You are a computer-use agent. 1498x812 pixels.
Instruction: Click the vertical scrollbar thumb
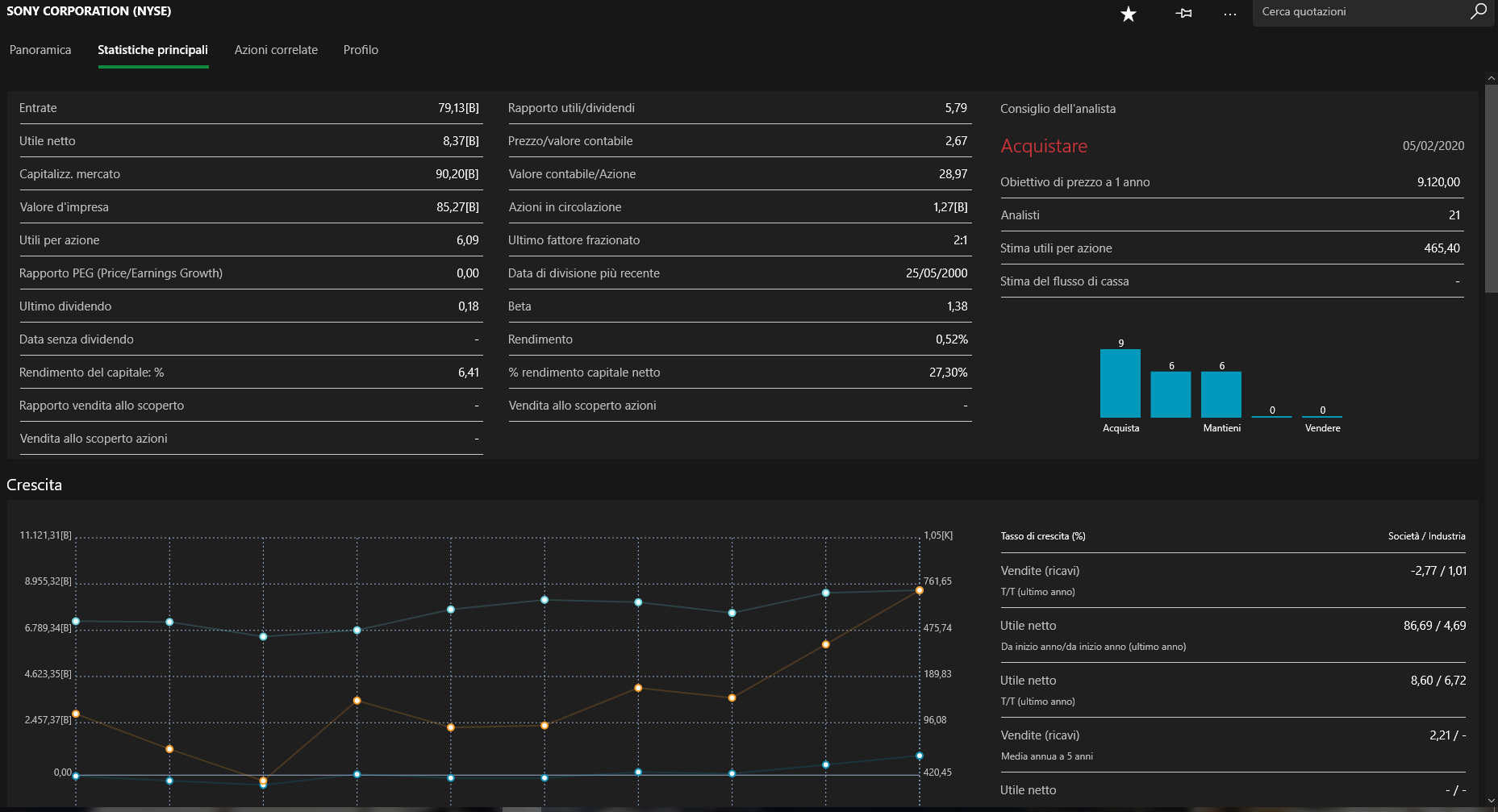point(1491,188)
